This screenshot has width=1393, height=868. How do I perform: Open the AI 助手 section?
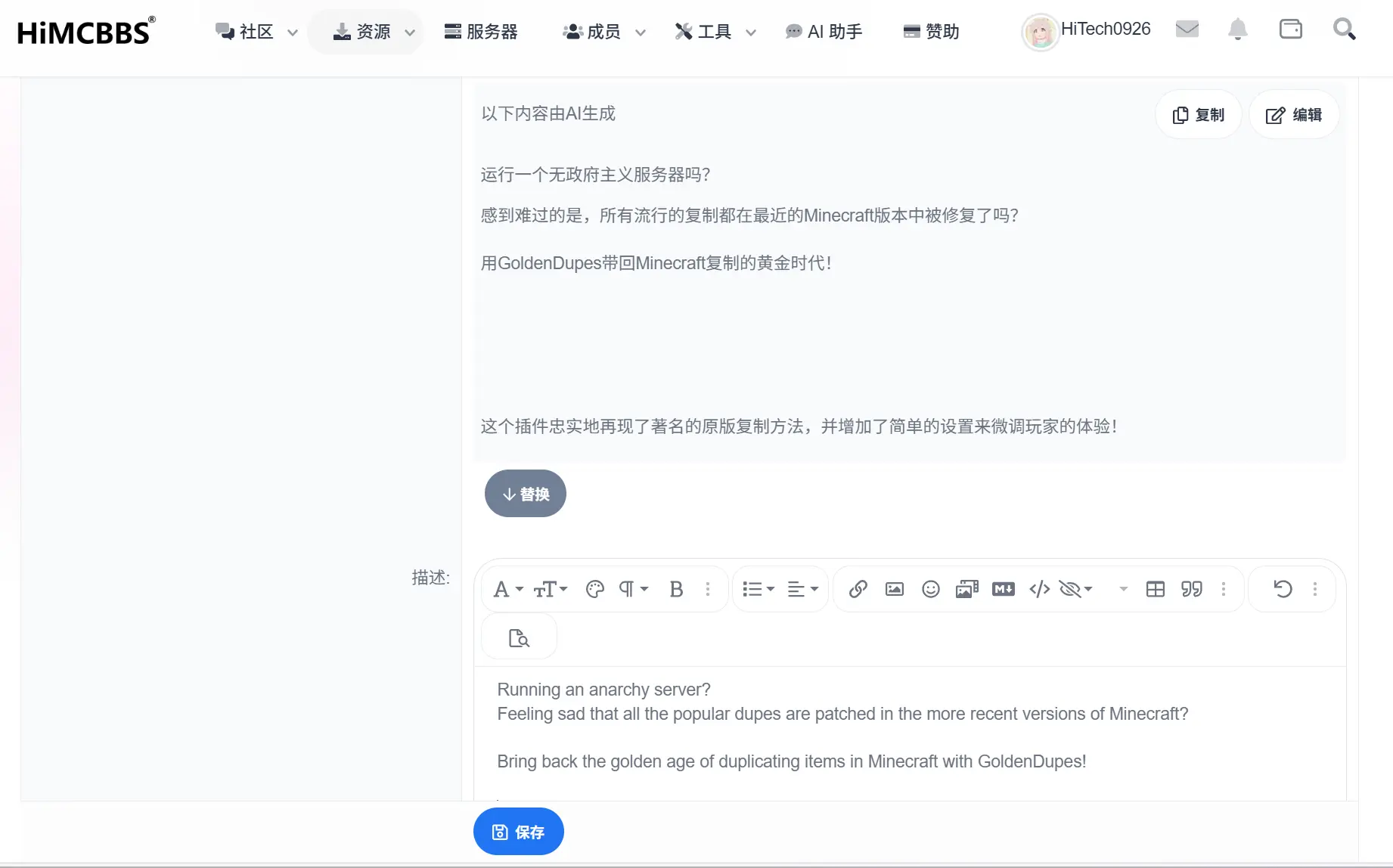[824, 32]
